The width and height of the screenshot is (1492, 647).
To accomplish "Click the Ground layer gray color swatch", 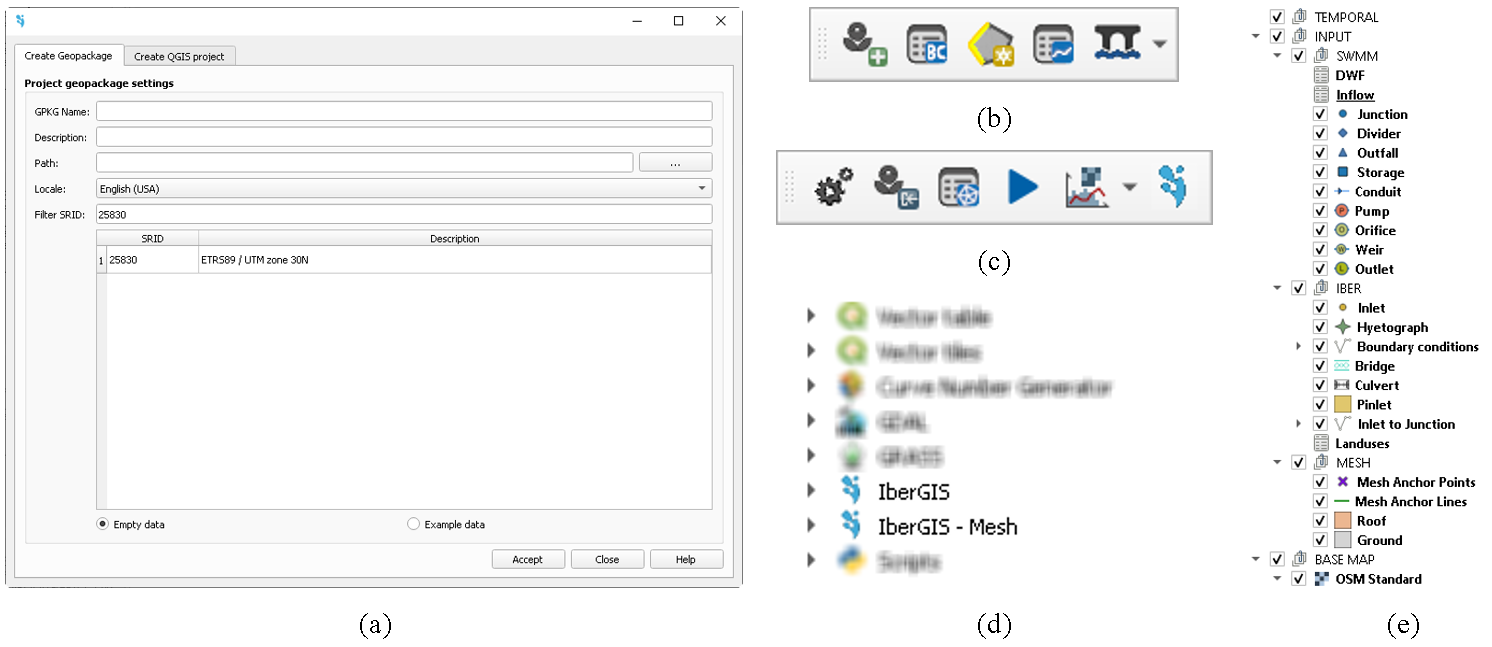I will tap(1342, 540).
